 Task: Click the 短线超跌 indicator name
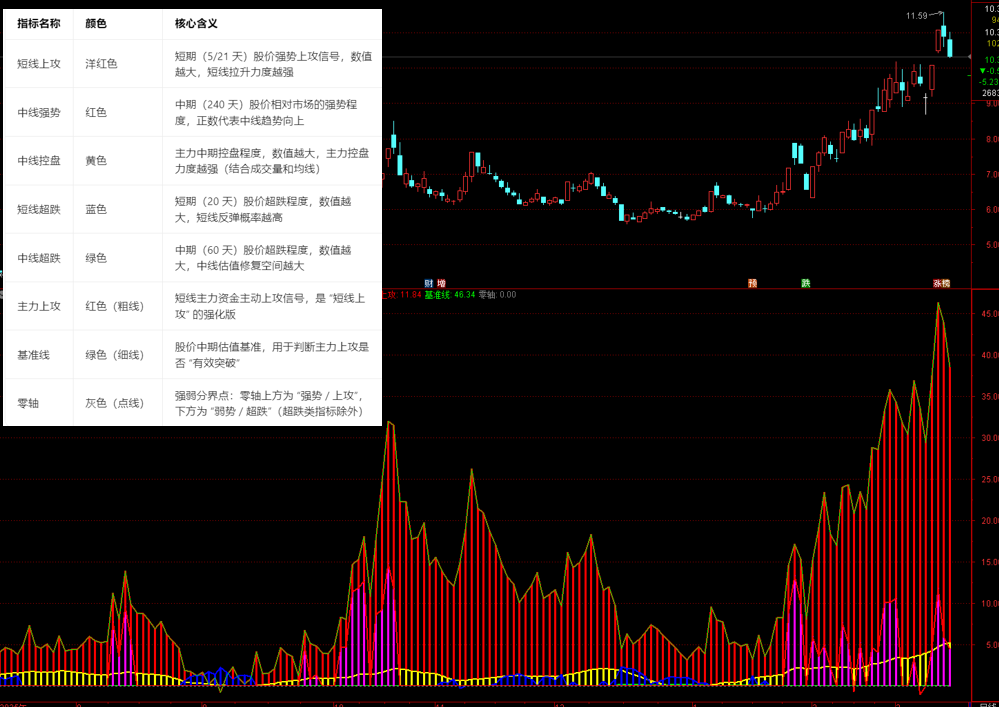click(x=37, y=209)
